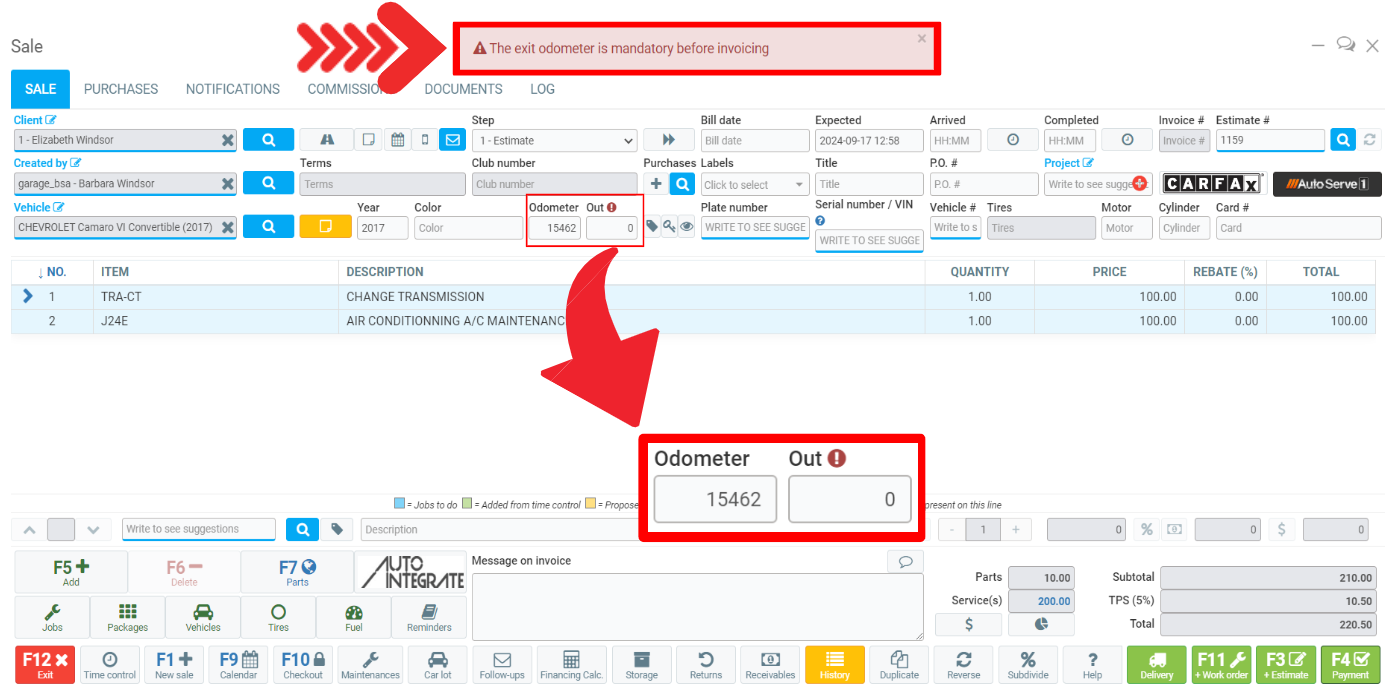This screenshot has width=1387, height=689.
Task: Open the LOG tab
Action: click(x=542, y=89)
